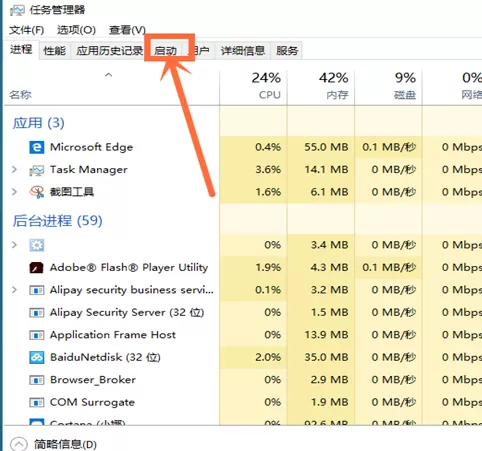
Task: Select the Adobe Flash Player Utility icon
Action: tap(36, 268)
